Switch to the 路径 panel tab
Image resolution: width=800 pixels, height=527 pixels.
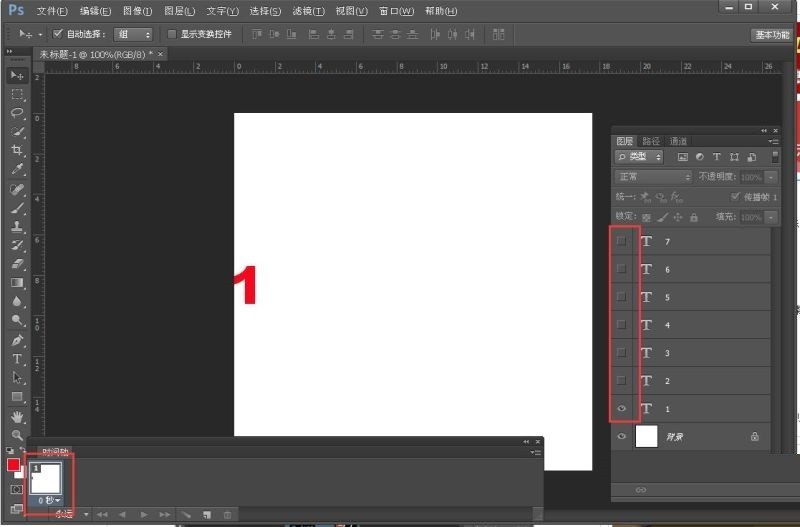[x=651, y=141]
